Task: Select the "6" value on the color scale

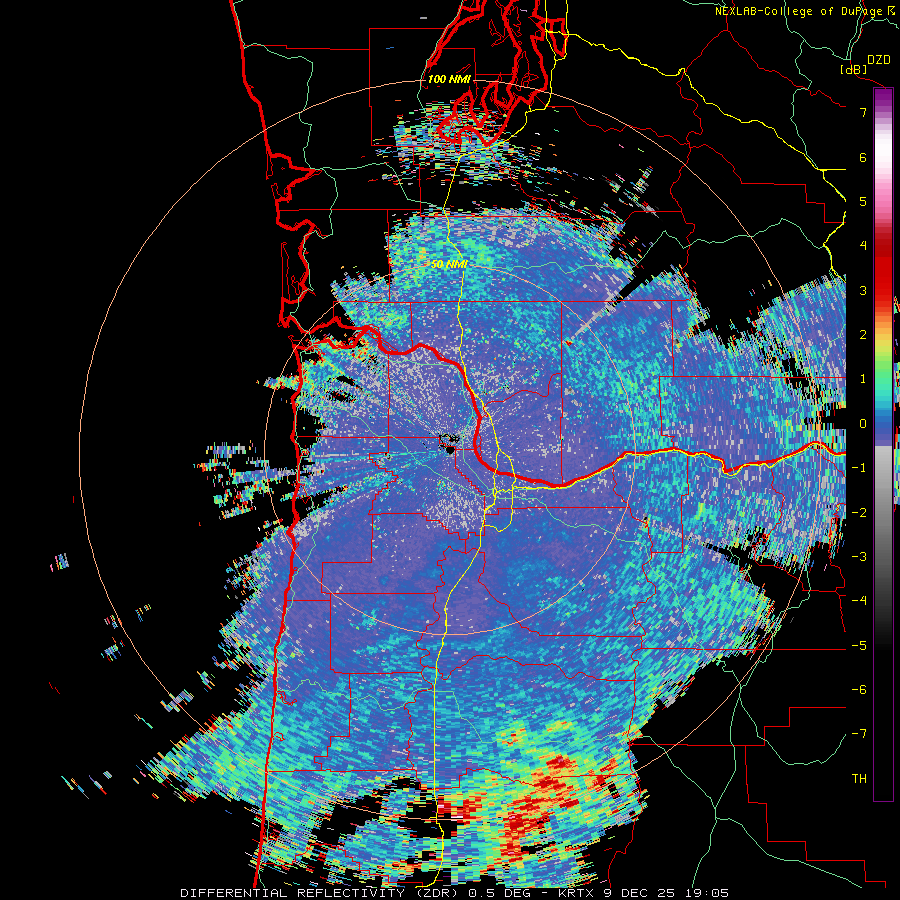Action: click(x=863, y=157)
